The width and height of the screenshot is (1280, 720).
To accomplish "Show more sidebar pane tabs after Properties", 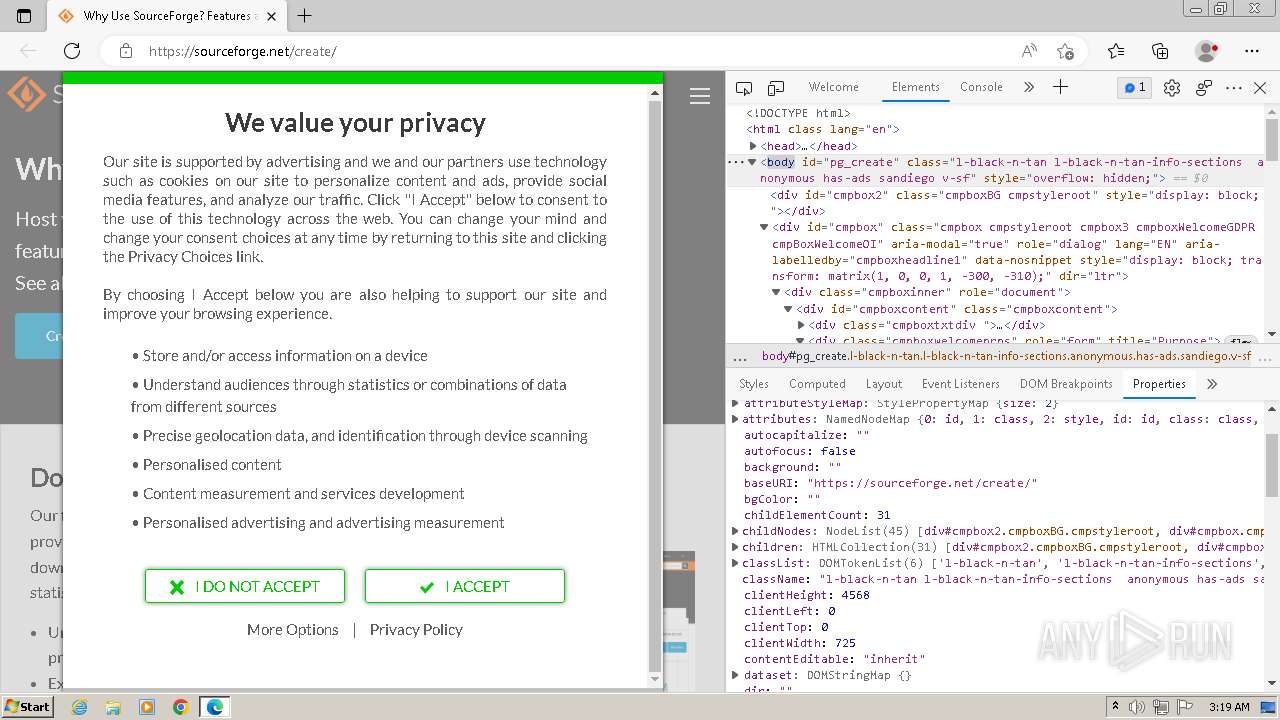I will point(1212,384).
